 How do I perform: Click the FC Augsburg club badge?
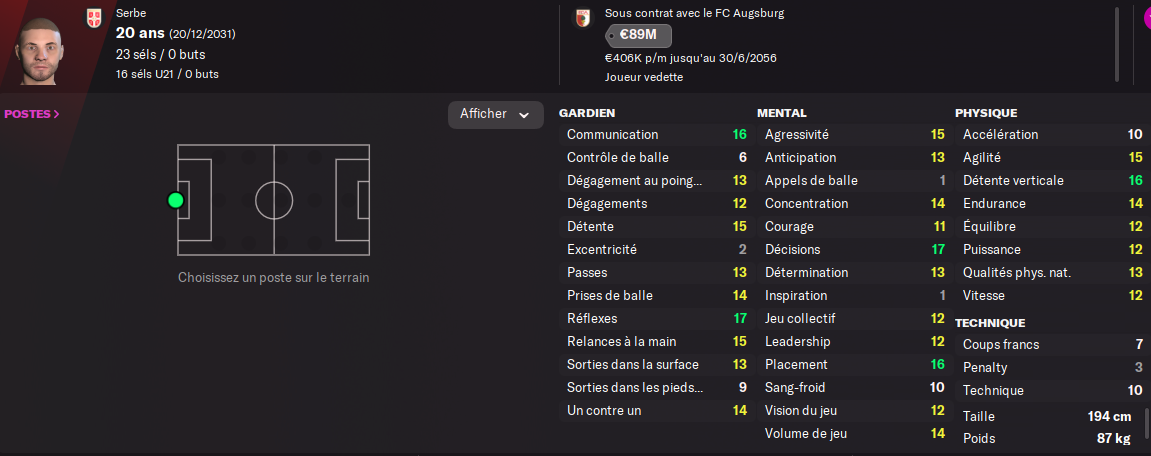pyautogui.click(x=581, y=18)
